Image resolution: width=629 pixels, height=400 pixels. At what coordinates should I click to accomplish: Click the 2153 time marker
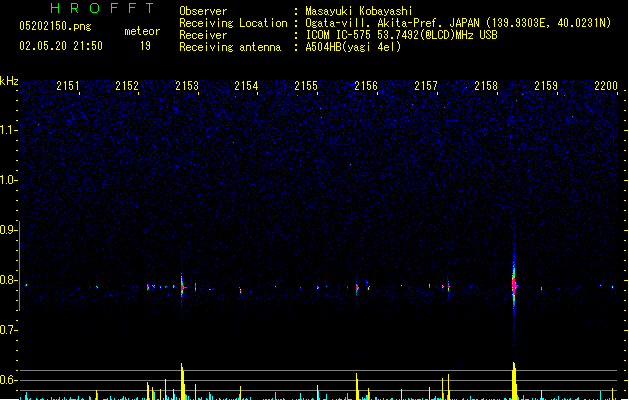click(x=187, y=86)
